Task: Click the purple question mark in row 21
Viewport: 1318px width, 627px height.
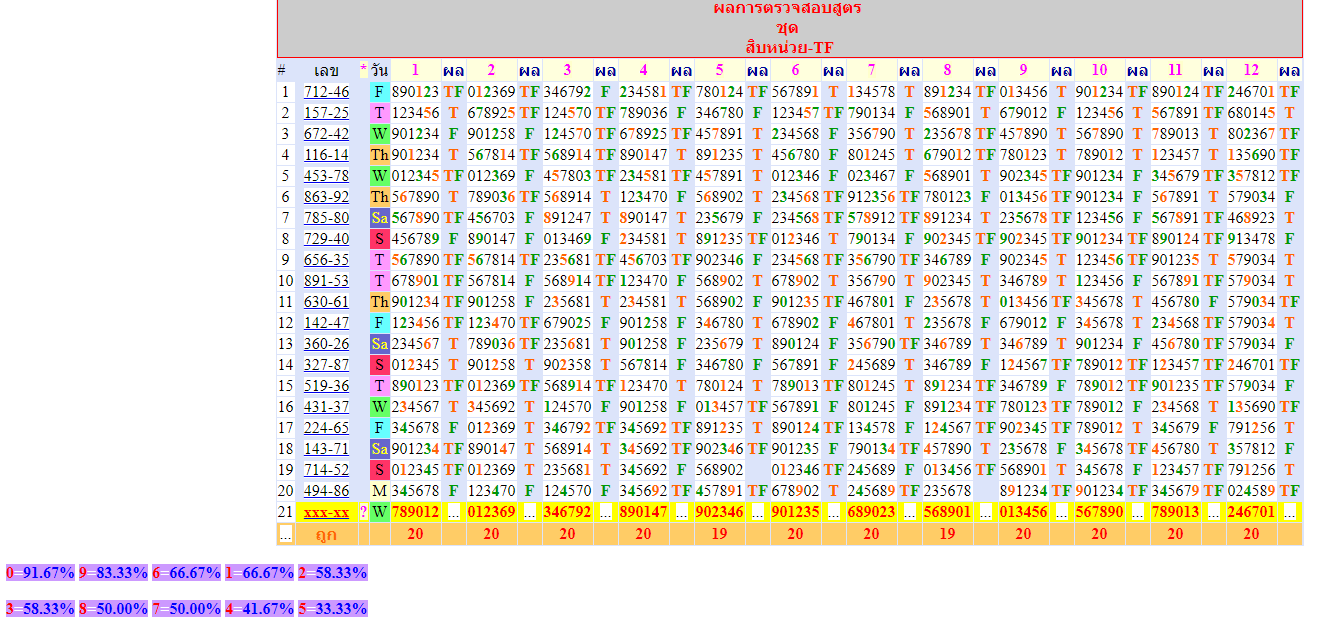Action: pyautogui.click(x=363, y=512)
